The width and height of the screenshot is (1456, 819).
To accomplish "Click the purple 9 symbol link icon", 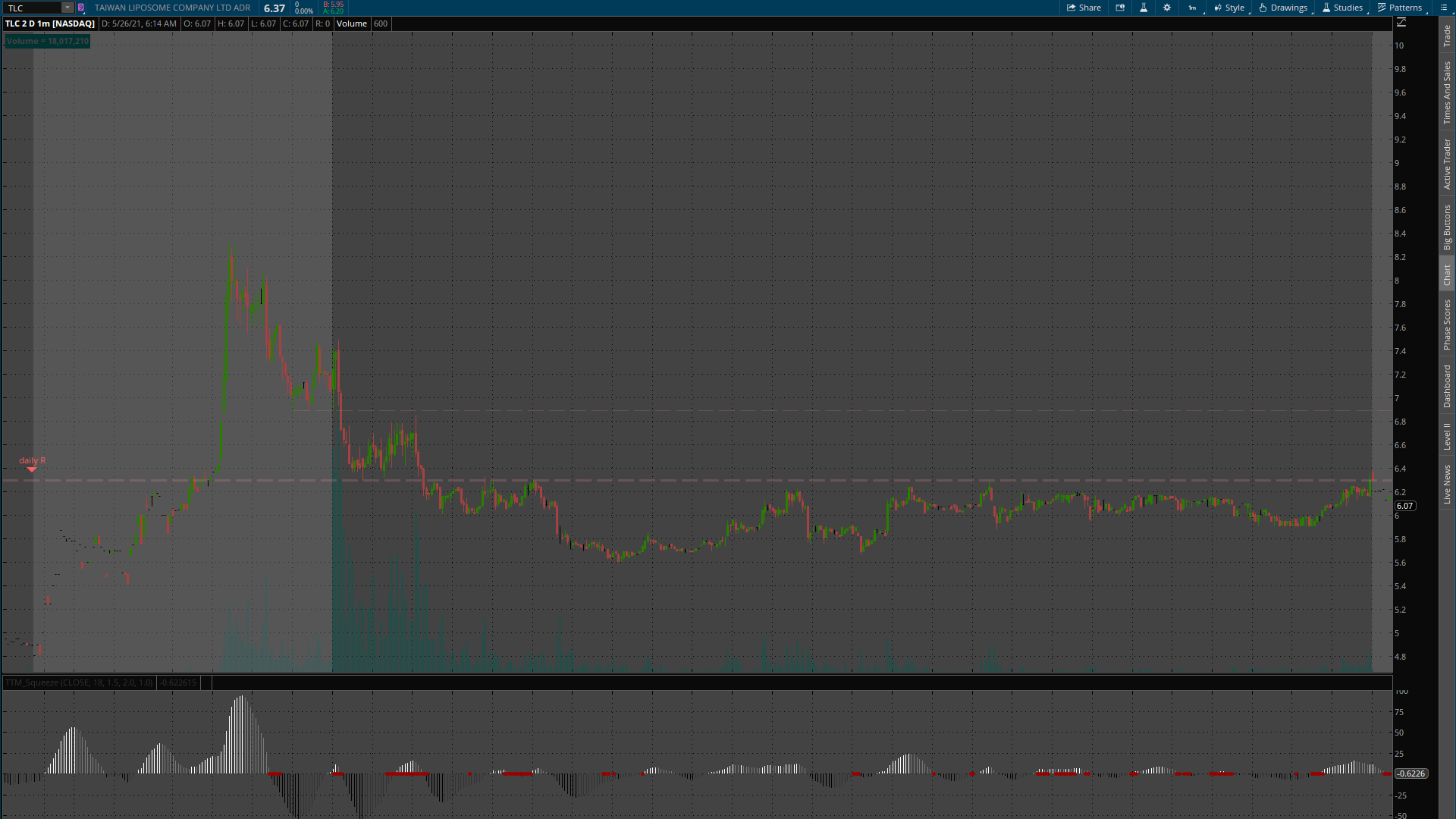I will 81,8.
